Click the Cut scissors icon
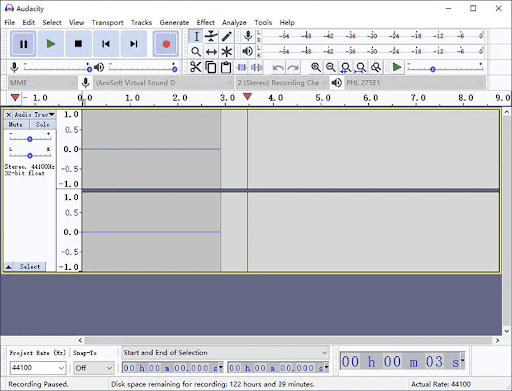Image resolution: width=512 pixels, height=391 pixels. pos(196,67)
